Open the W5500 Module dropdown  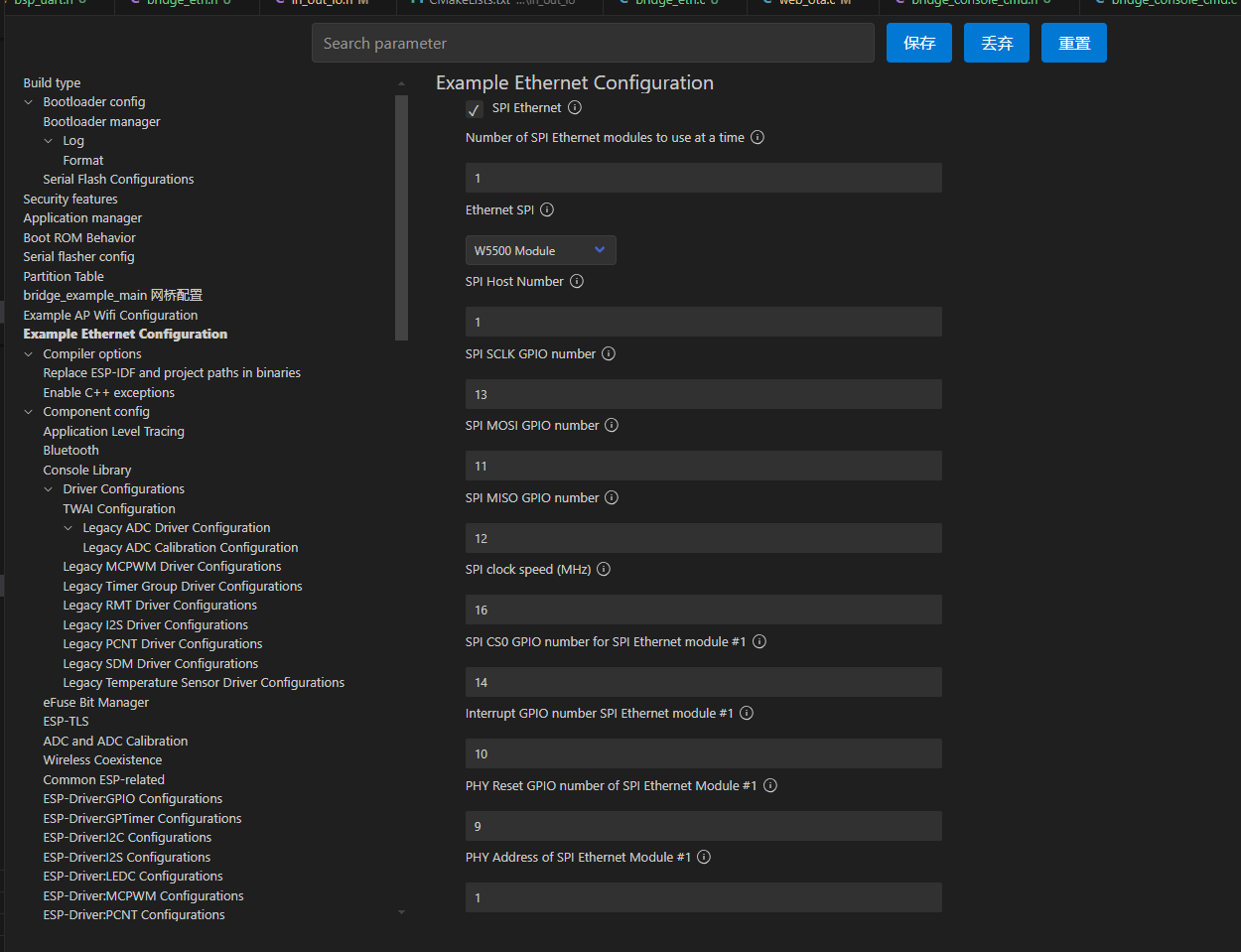541,250
